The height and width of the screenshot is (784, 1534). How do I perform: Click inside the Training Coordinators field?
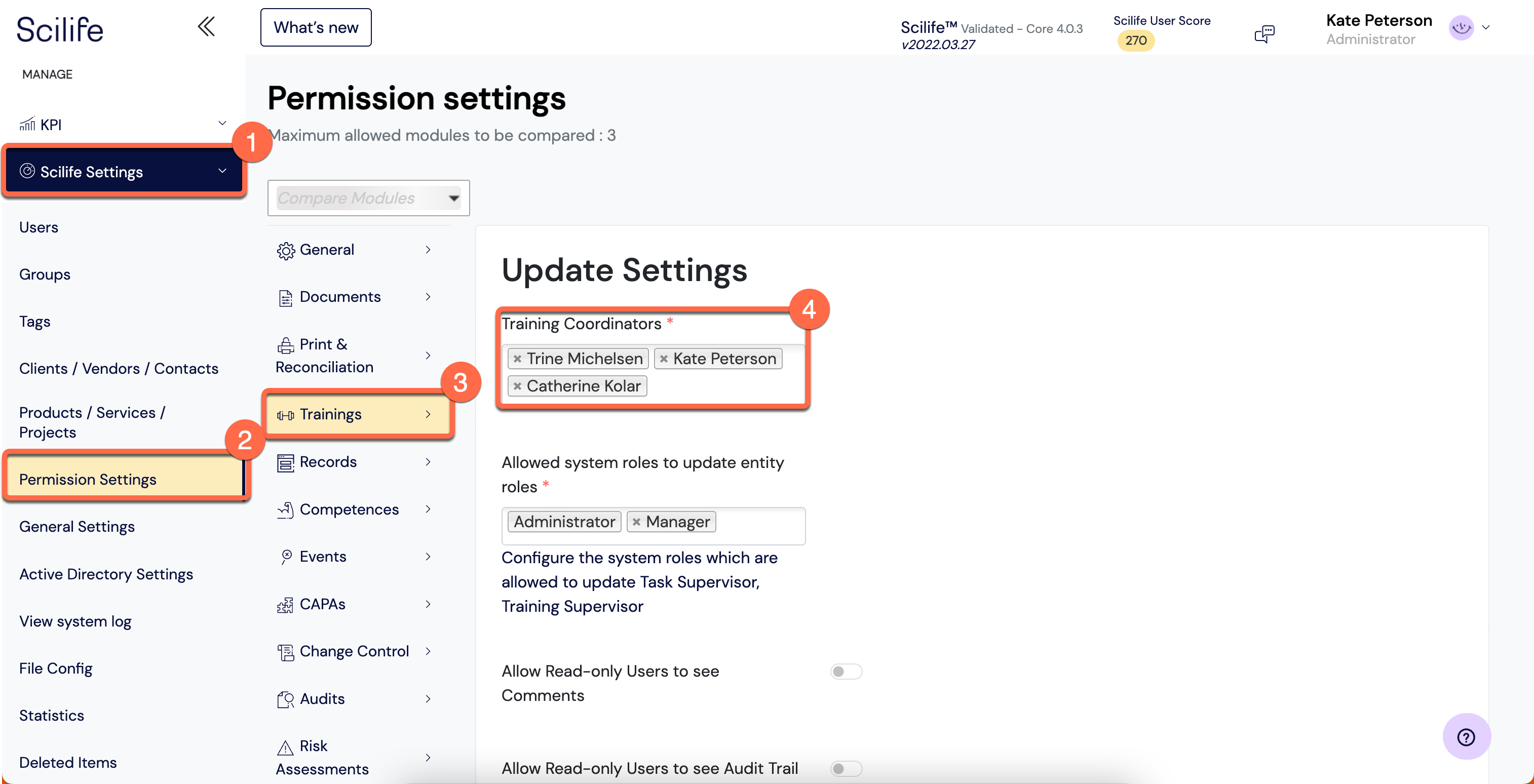[x=726, y=387]
